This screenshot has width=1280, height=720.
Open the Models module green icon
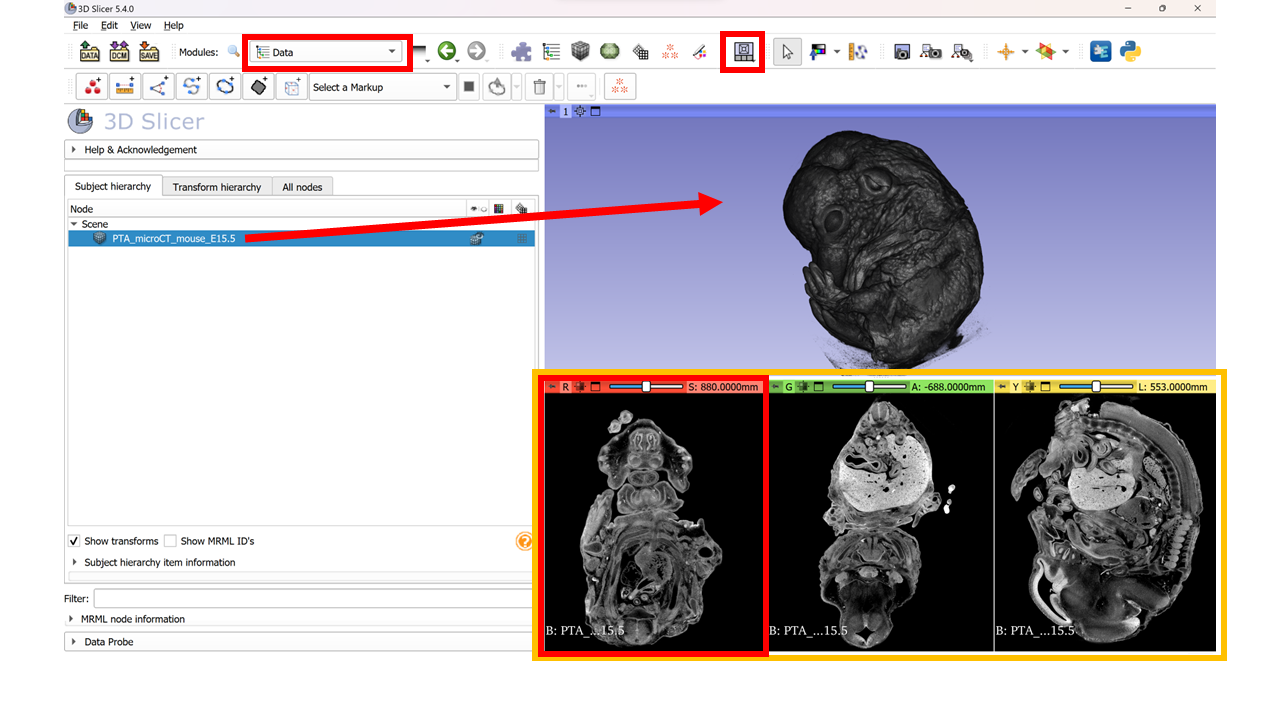pos(609,52)
